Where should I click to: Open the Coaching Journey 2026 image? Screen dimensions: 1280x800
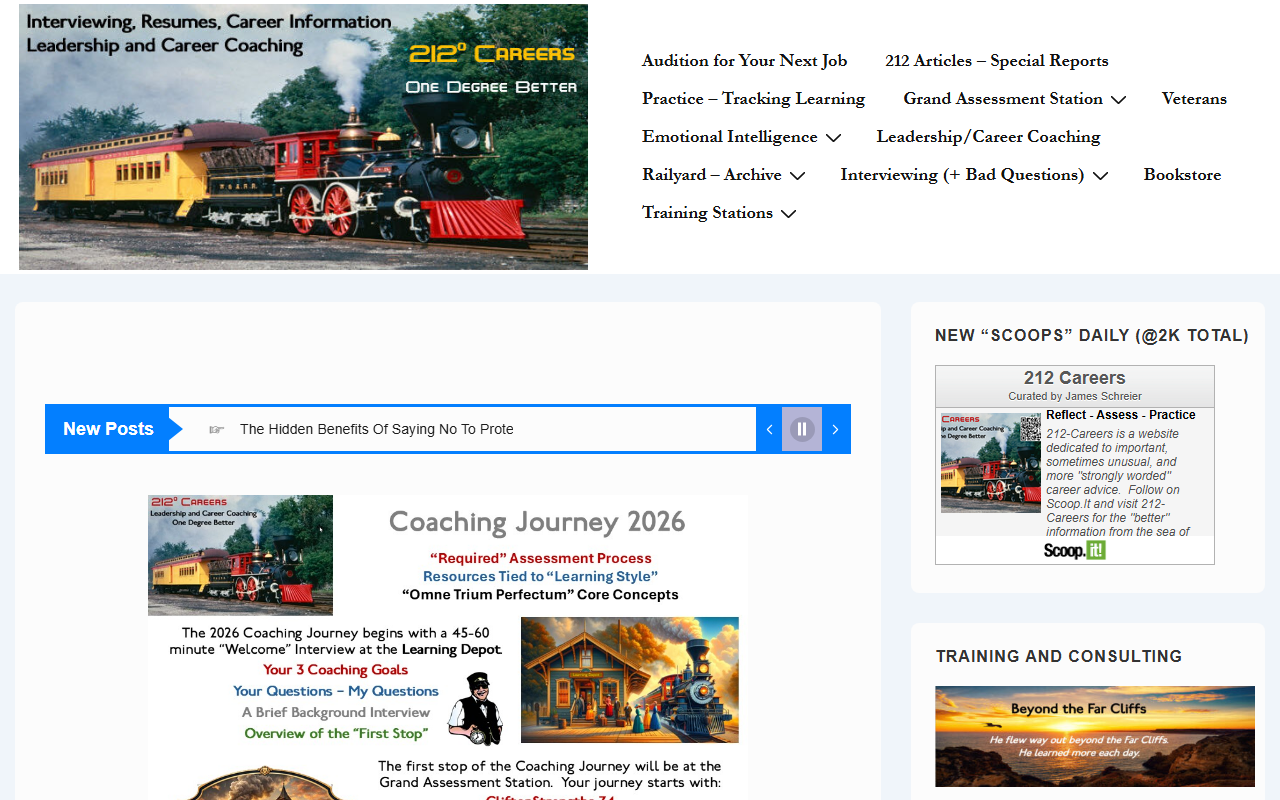coord(448,647)
